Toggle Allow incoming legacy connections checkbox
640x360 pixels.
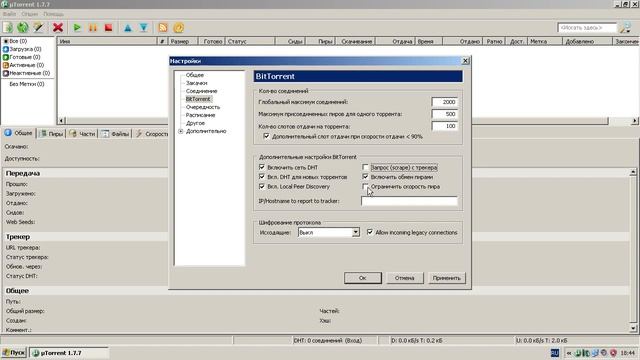[x=370, y=232]
